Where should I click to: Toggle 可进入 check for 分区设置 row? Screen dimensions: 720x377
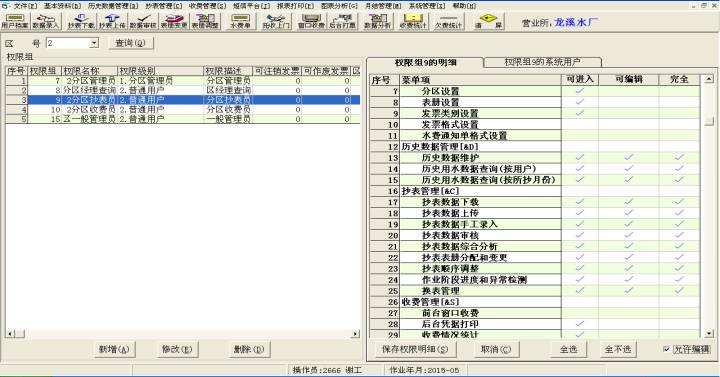point(579,91)
